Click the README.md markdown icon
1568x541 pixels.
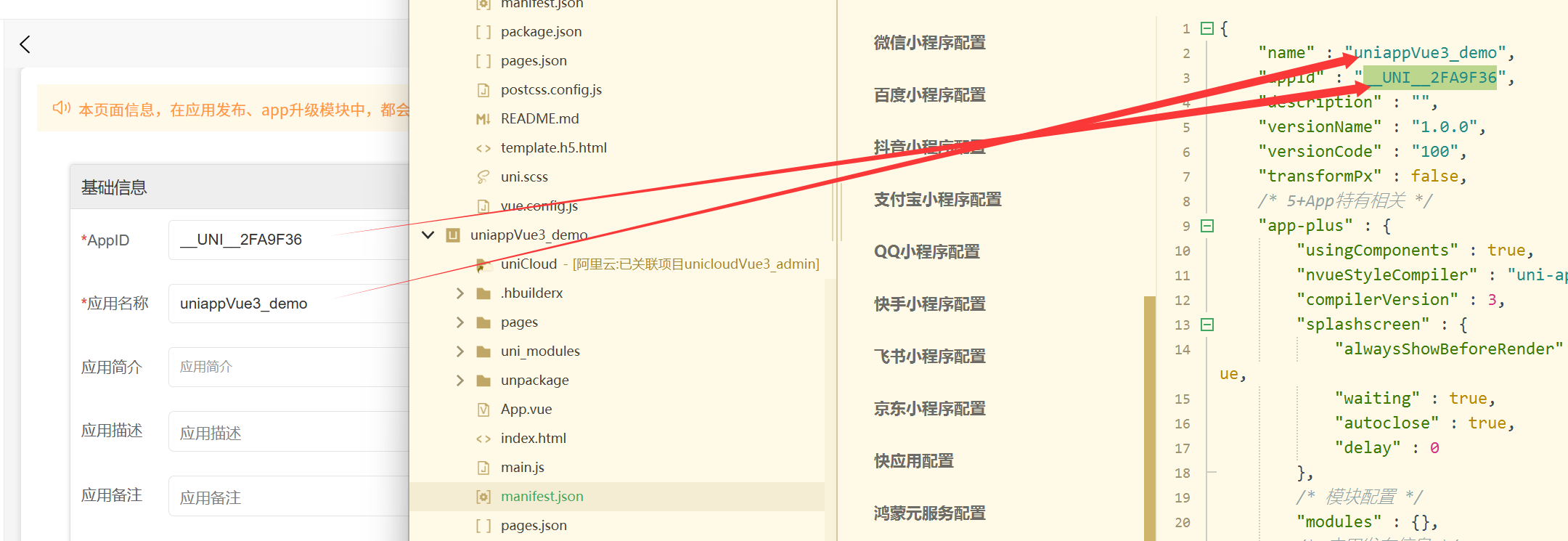coord(483,119)
